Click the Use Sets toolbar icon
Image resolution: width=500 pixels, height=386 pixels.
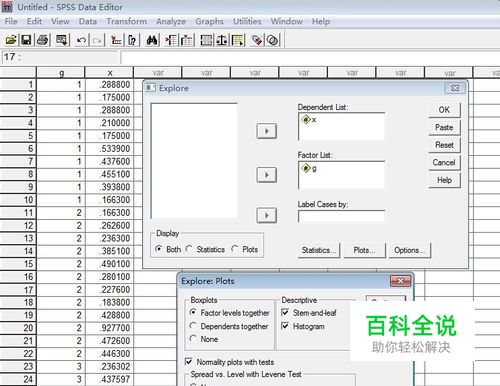273,40
